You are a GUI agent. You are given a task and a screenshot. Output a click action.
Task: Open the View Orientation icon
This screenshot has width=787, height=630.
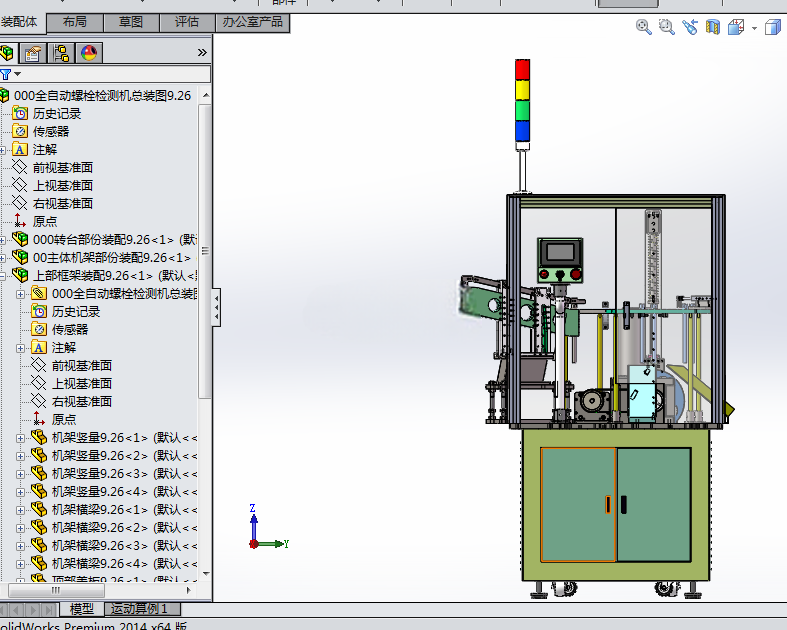tap(736, 27)
